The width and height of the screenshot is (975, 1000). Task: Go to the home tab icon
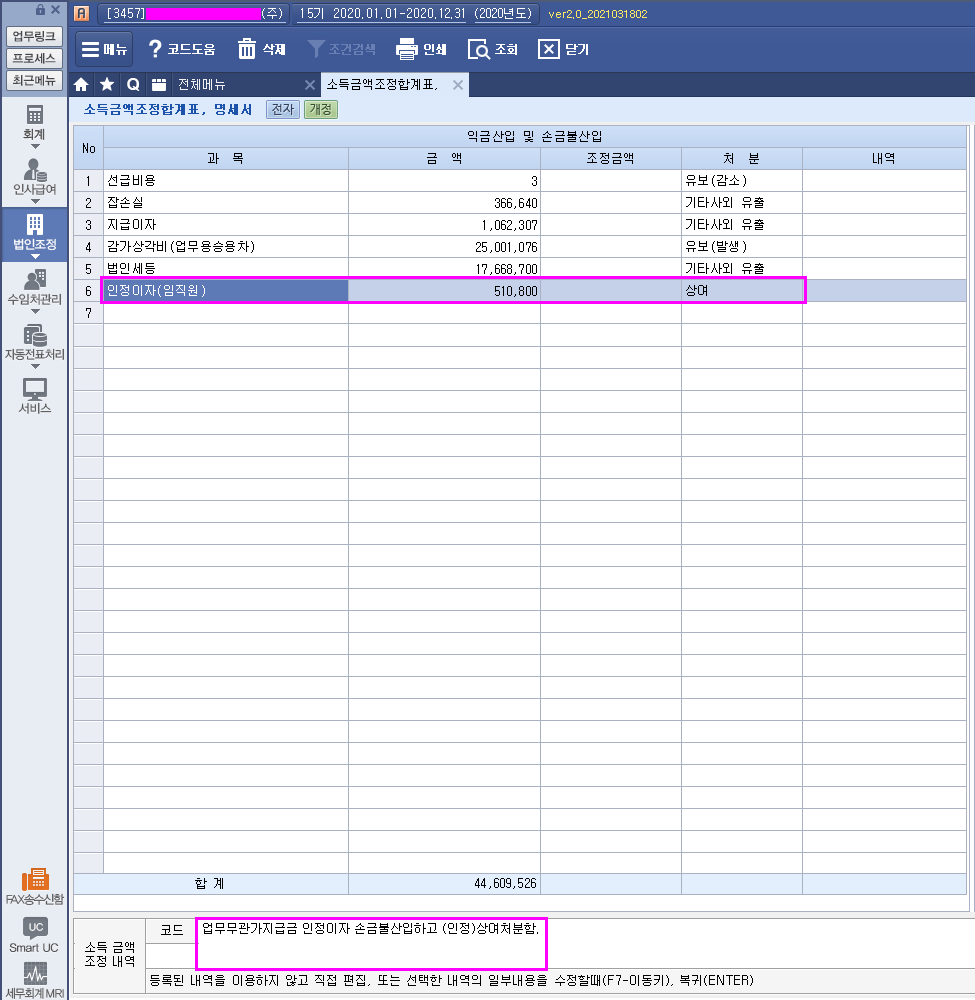81,84
